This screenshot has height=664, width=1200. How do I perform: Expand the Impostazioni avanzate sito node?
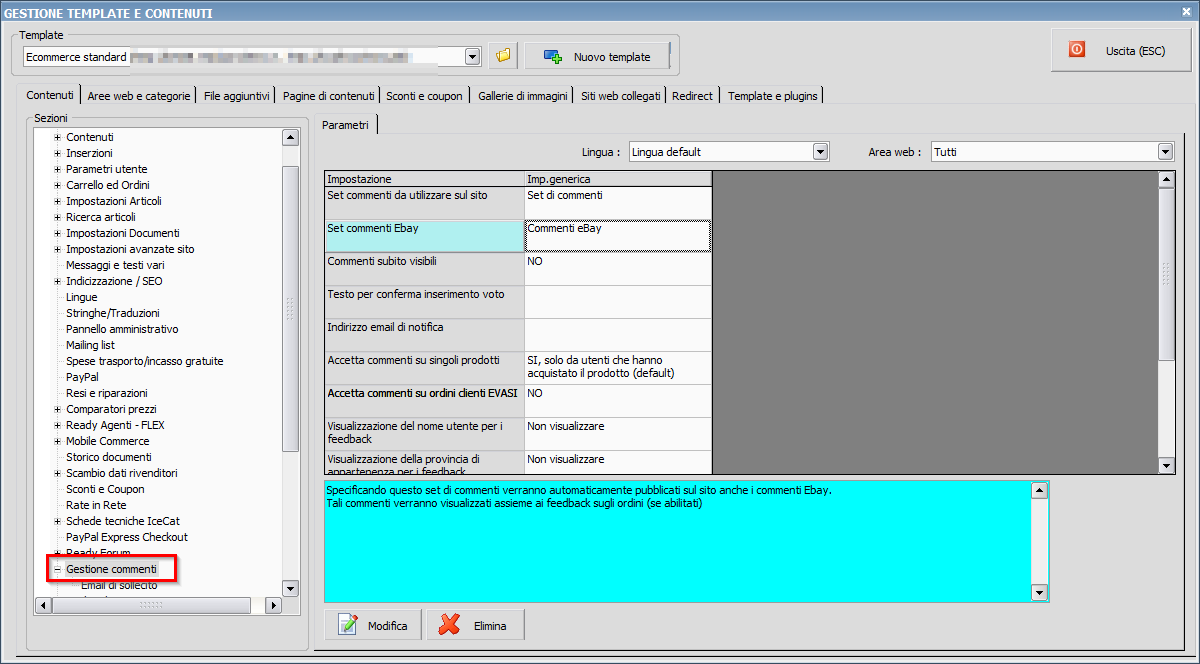pyautogui.click(x=58, y=249)
